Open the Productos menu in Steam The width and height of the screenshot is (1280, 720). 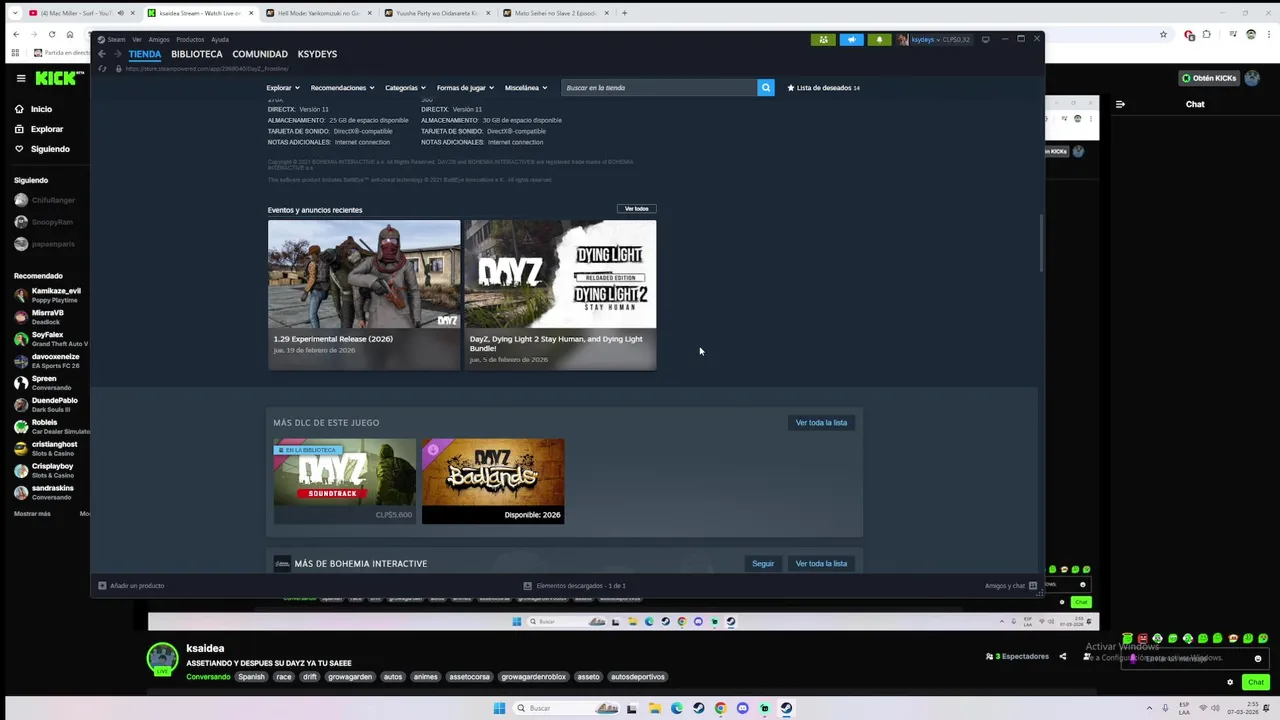coord(190,39)
